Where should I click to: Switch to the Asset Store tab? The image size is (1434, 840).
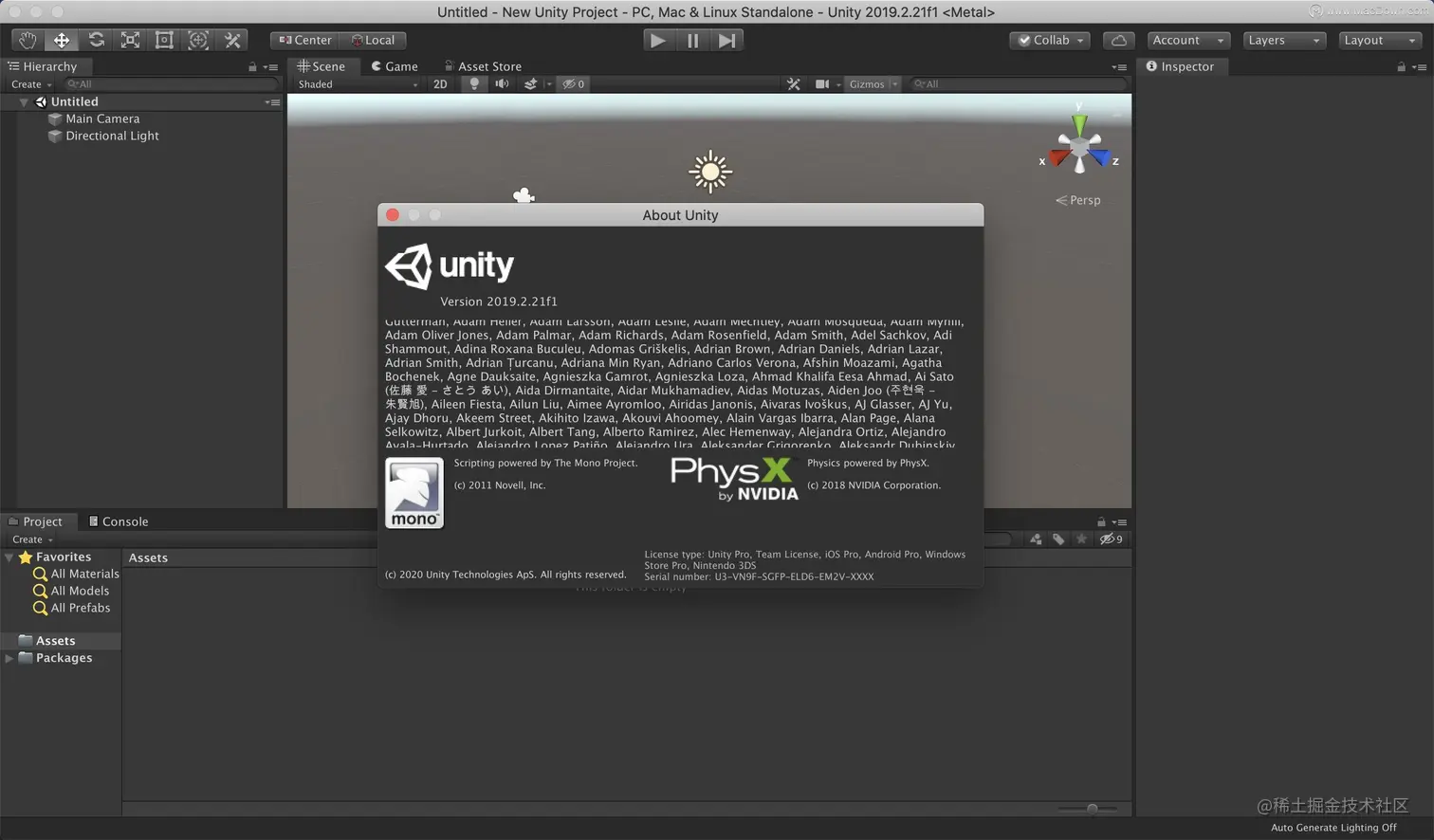[483, 66]
